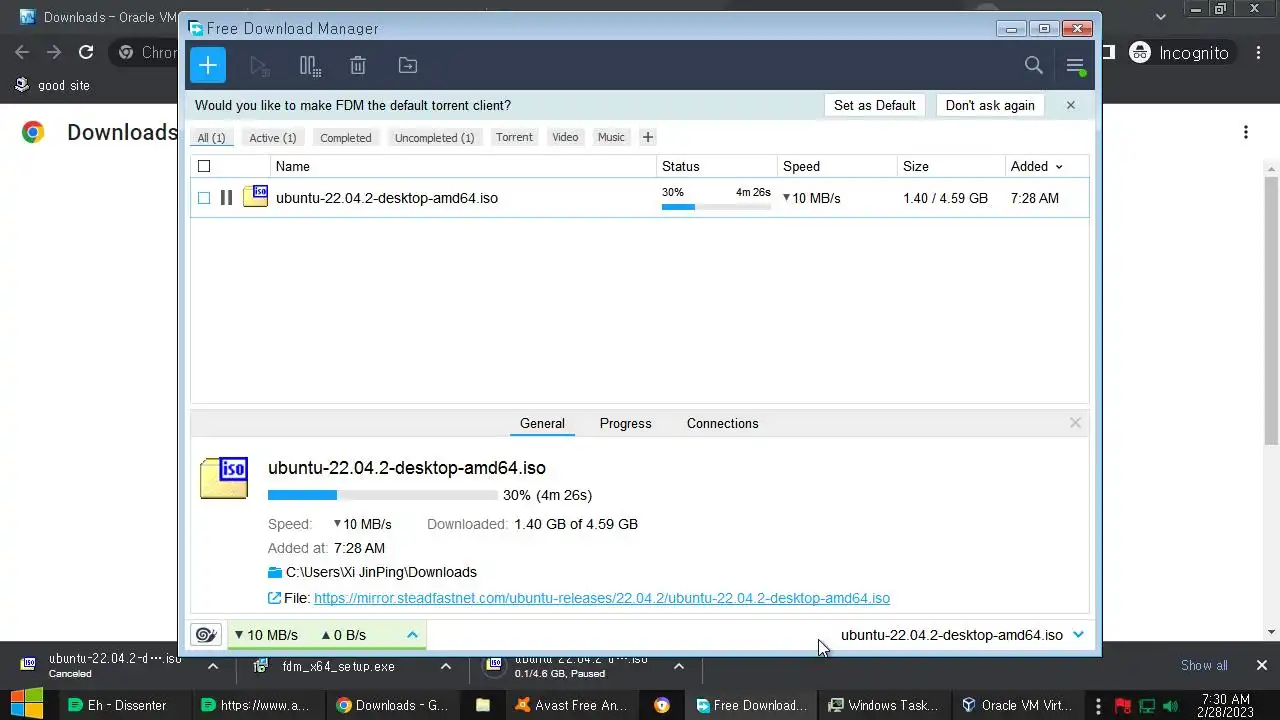This screenshot has height=720, width=1280.
Task: Click the good site bookmark
Action: (52, 85)
